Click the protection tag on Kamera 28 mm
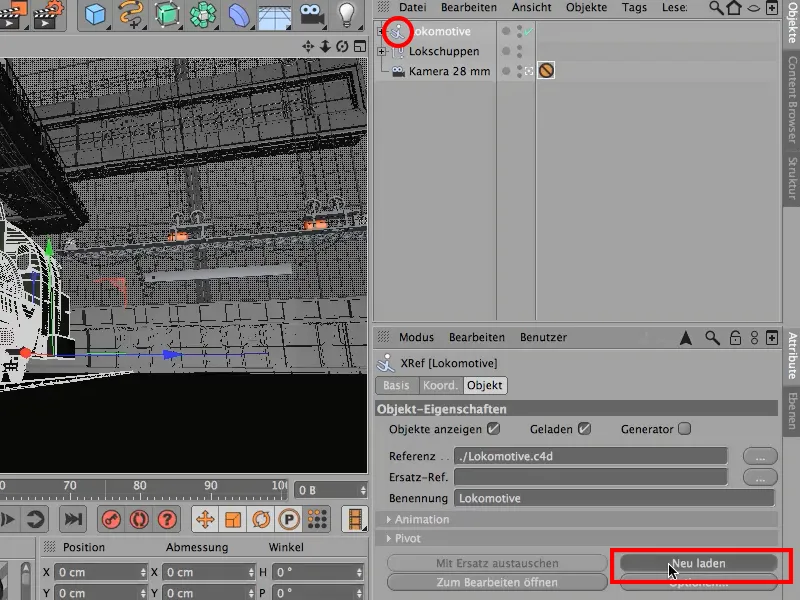The image size is (800, 600). tap(546, 70)
